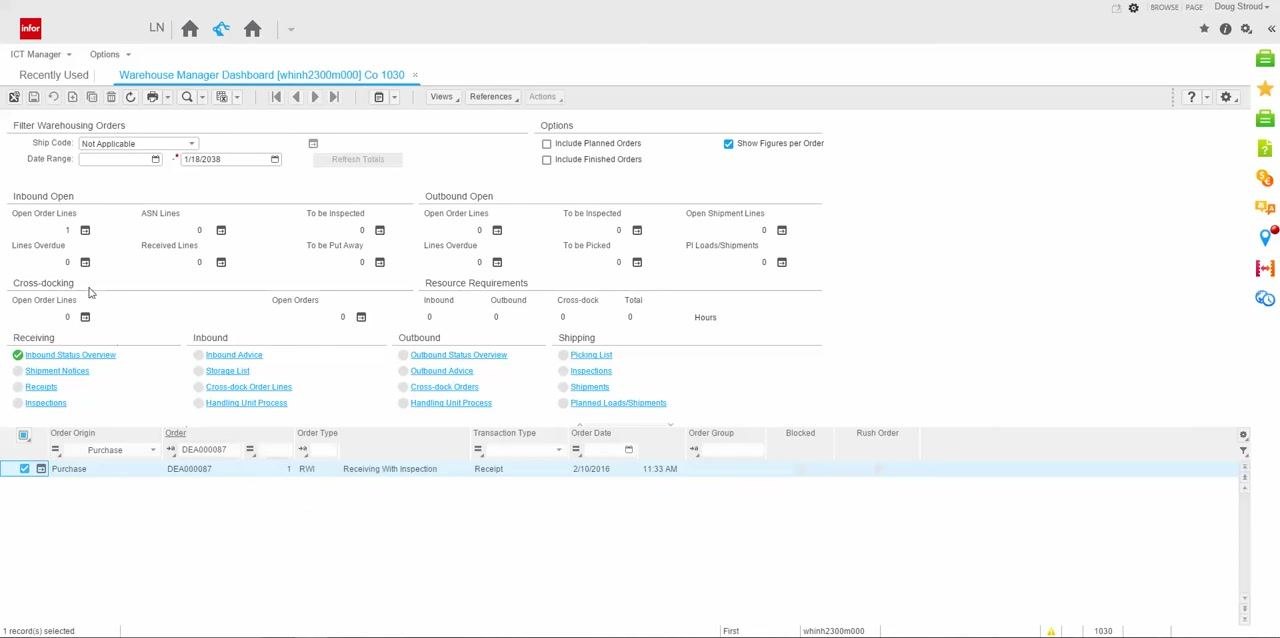Click the delete trash toolbar icon
This screenshot has height=638, width=1280.
click(x=111, y=97)
